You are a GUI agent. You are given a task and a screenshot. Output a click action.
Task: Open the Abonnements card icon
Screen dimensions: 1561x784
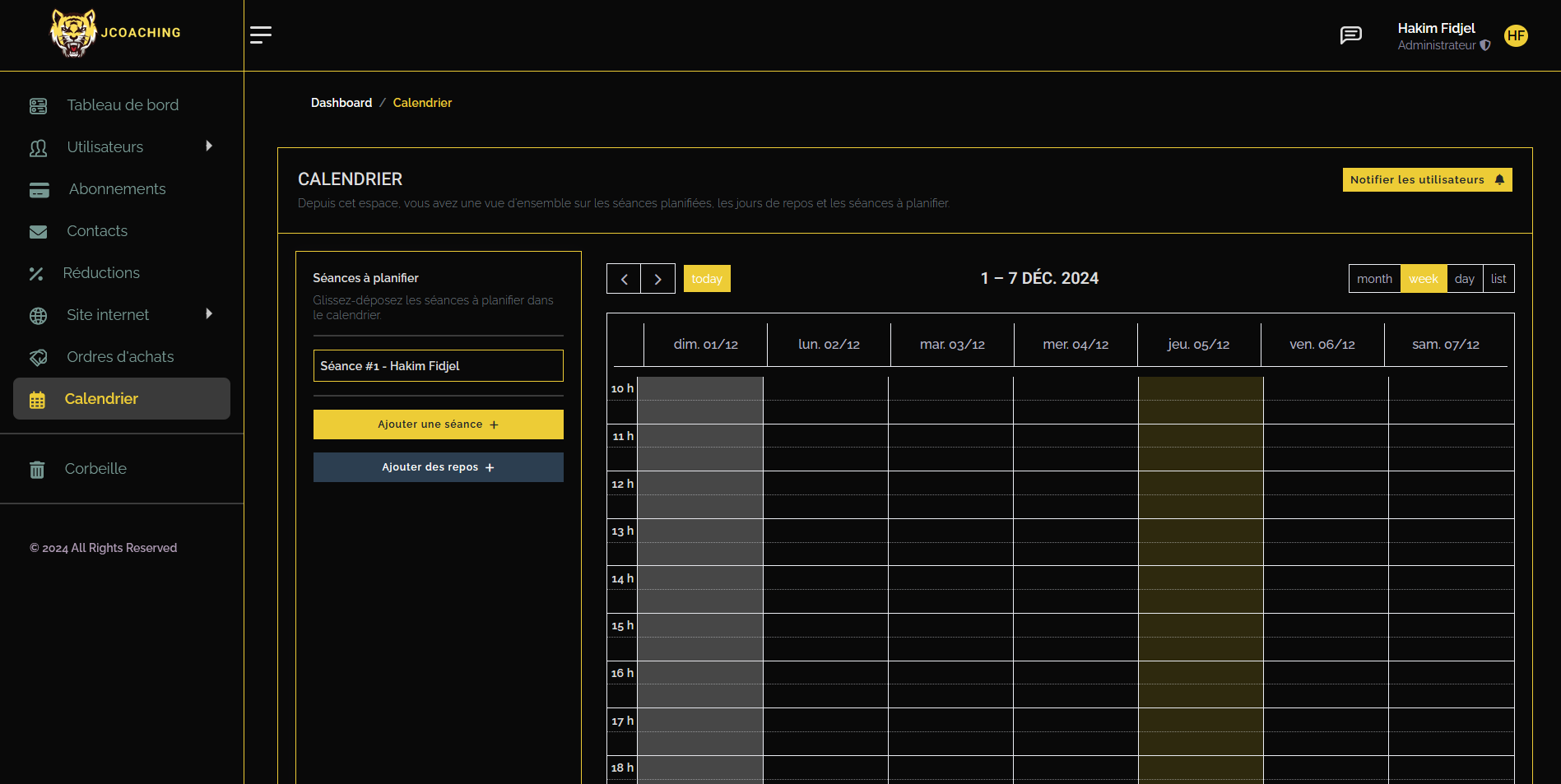(x=39, y=190)
